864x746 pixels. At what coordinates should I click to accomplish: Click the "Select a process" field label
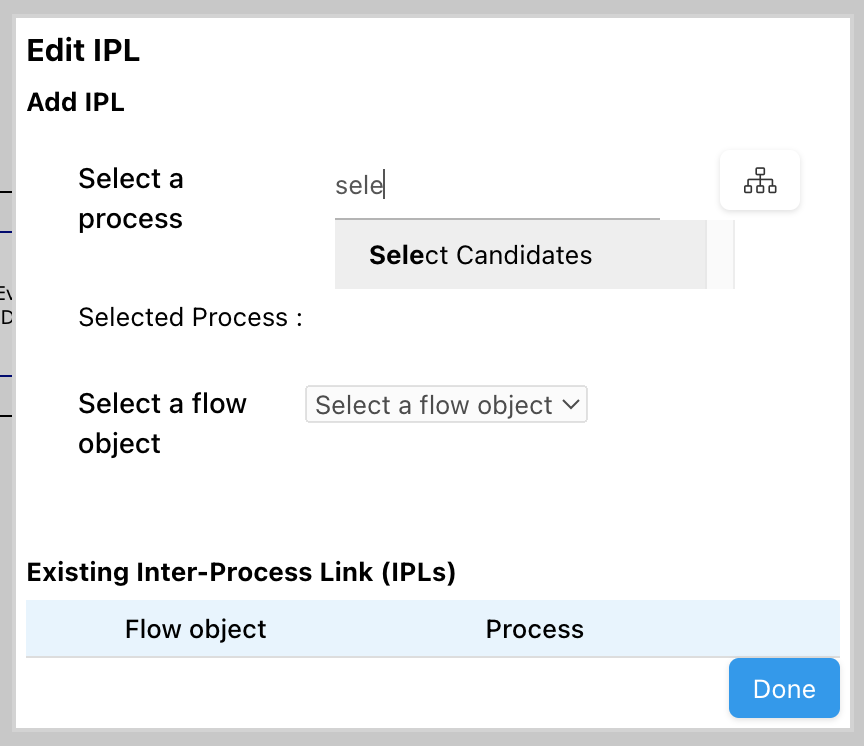(x=131, y=199)
